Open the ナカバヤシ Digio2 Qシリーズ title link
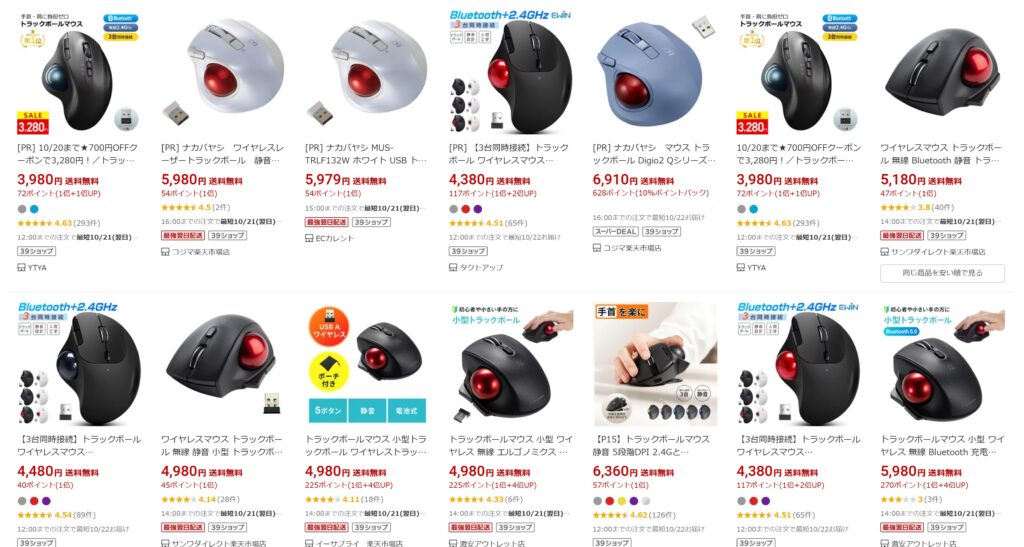Viewport: 1024px width, 547px height. (654, 154)
